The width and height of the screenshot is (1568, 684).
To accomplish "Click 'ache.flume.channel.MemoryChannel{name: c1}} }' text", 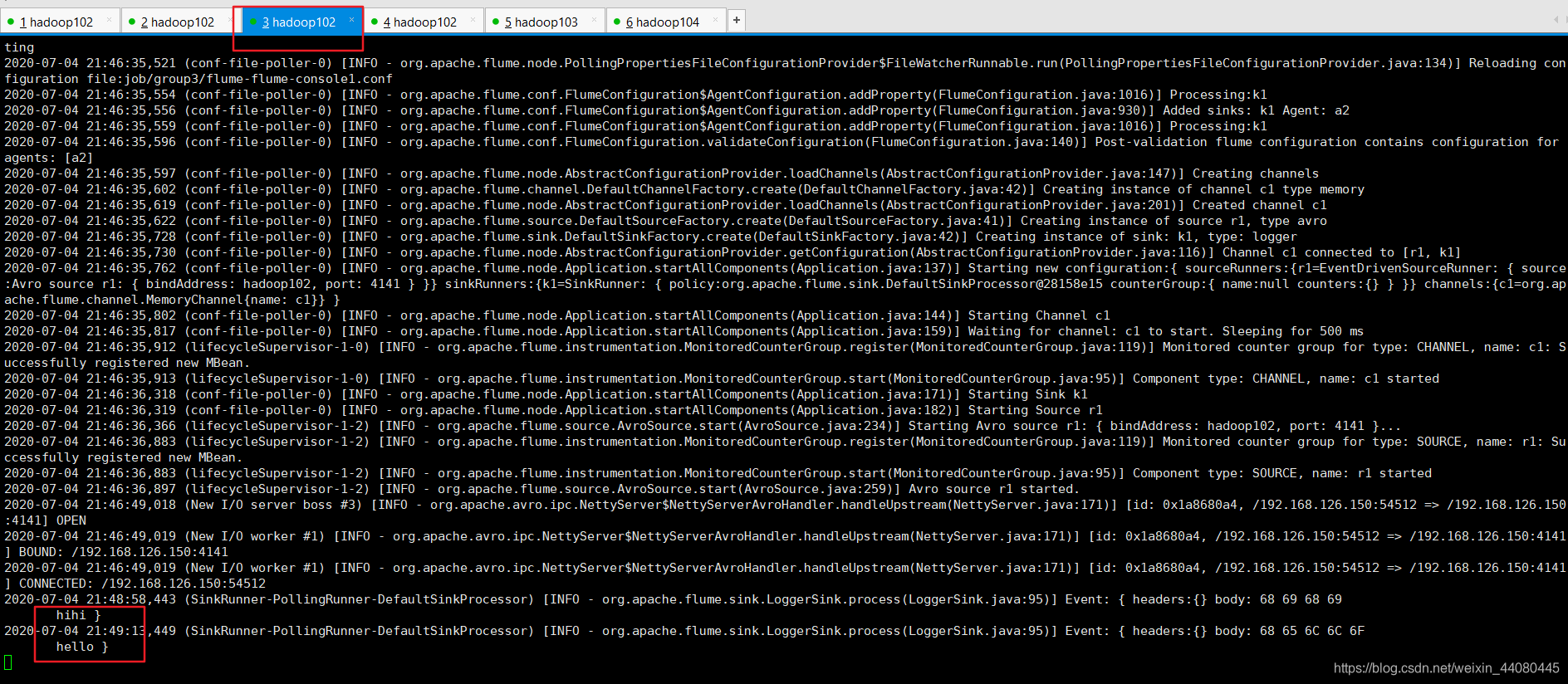I will pos(172,300).
